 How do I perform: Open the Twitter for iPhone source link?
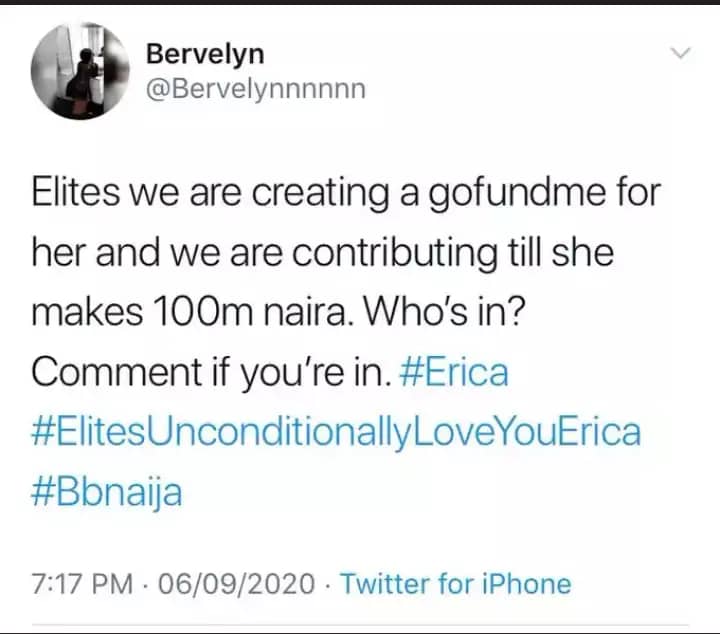456,584
